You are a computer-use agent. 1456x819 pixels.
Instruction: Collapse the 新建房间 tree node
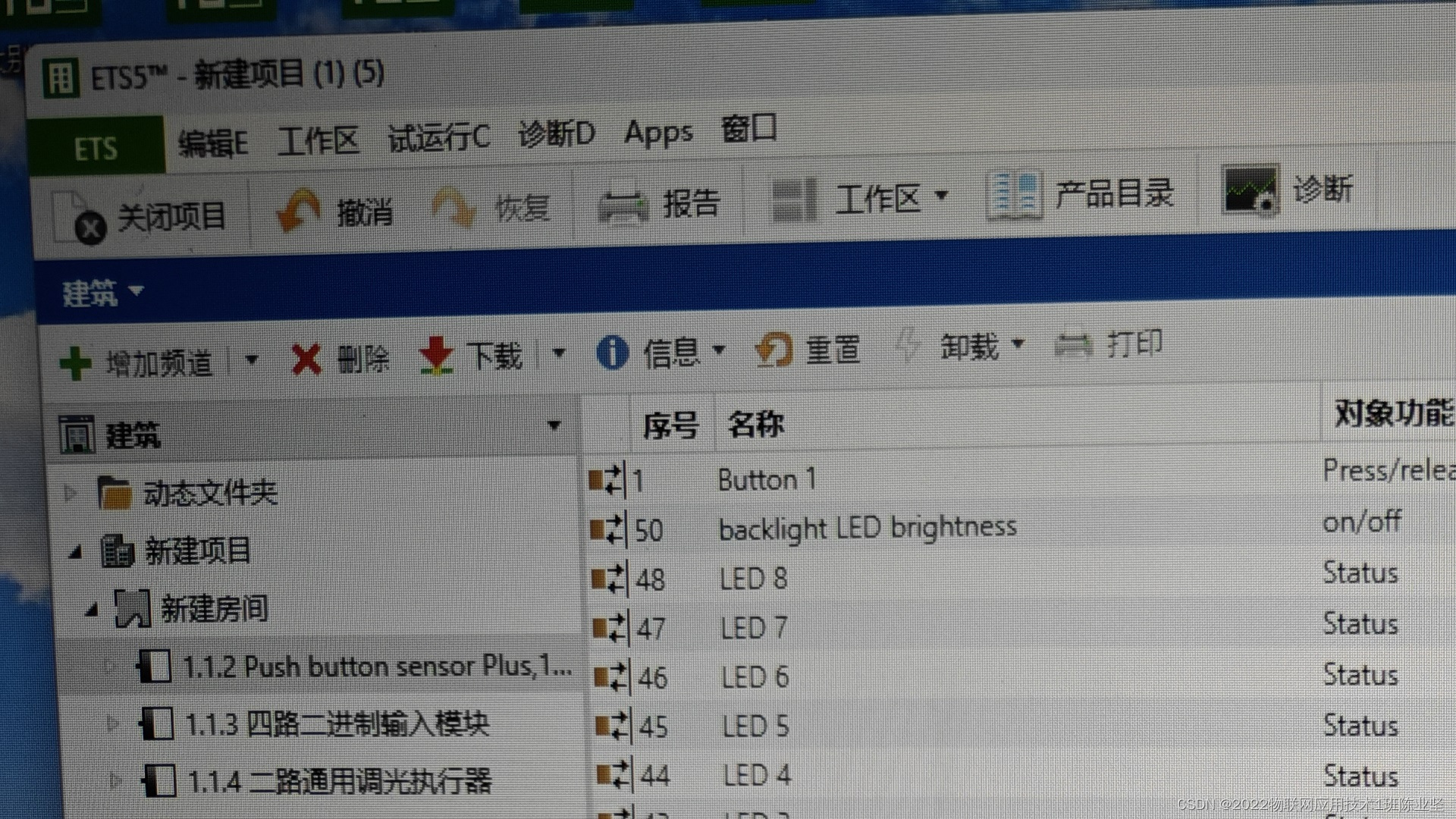[92, 610]
